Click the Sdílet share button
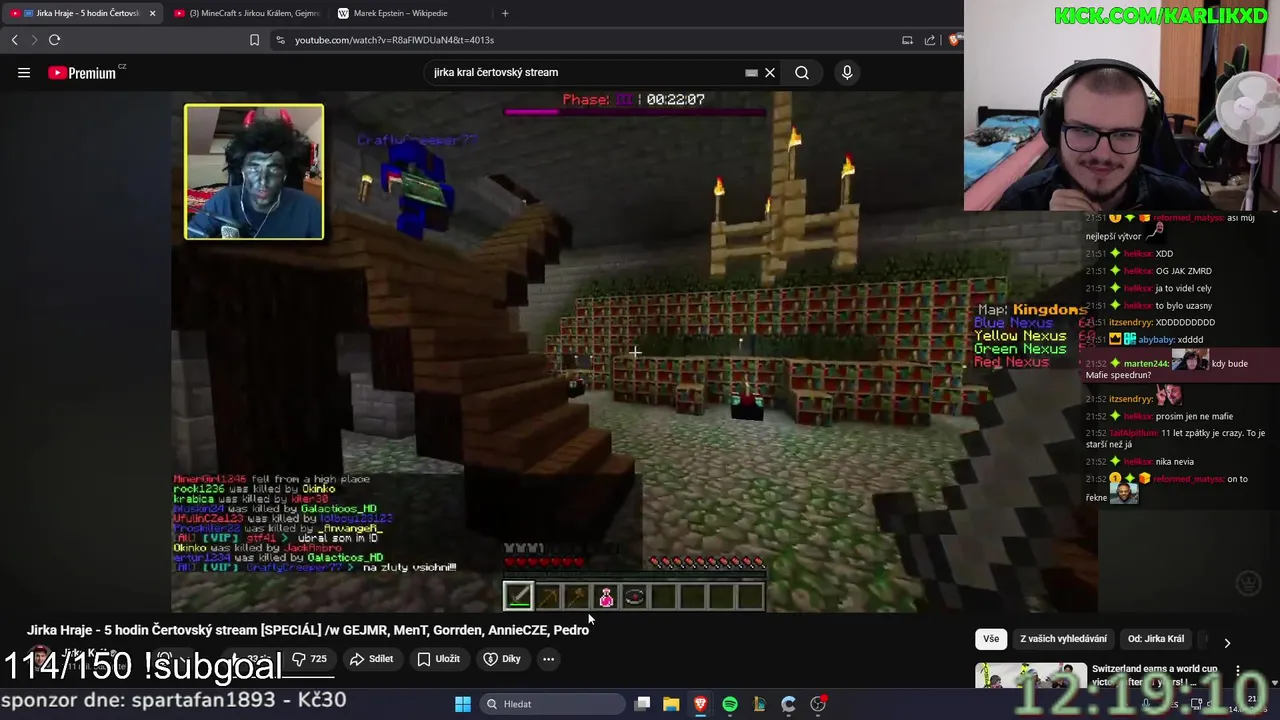Screen dimensions: 1280x720 371,659
